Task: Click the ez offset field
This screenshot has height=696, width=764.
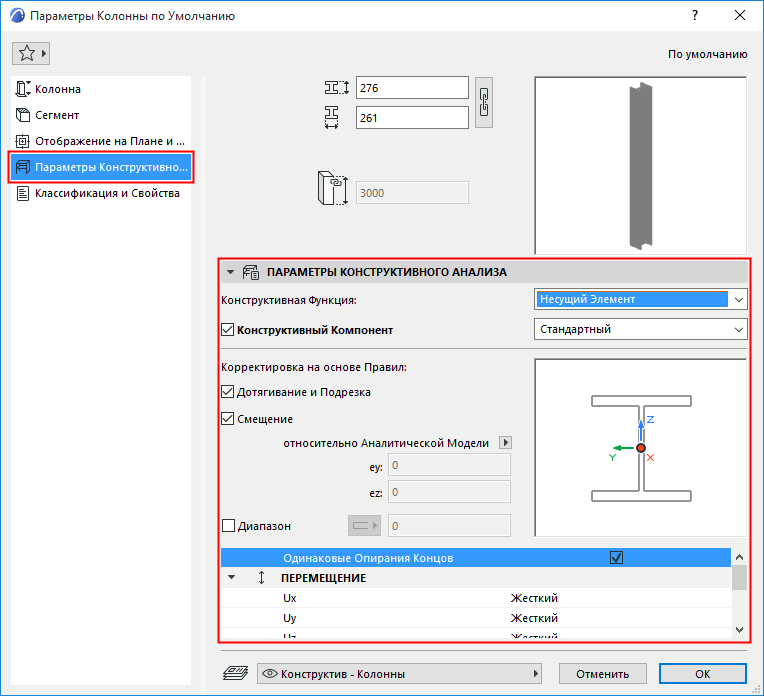Action: tap(449, 492)
